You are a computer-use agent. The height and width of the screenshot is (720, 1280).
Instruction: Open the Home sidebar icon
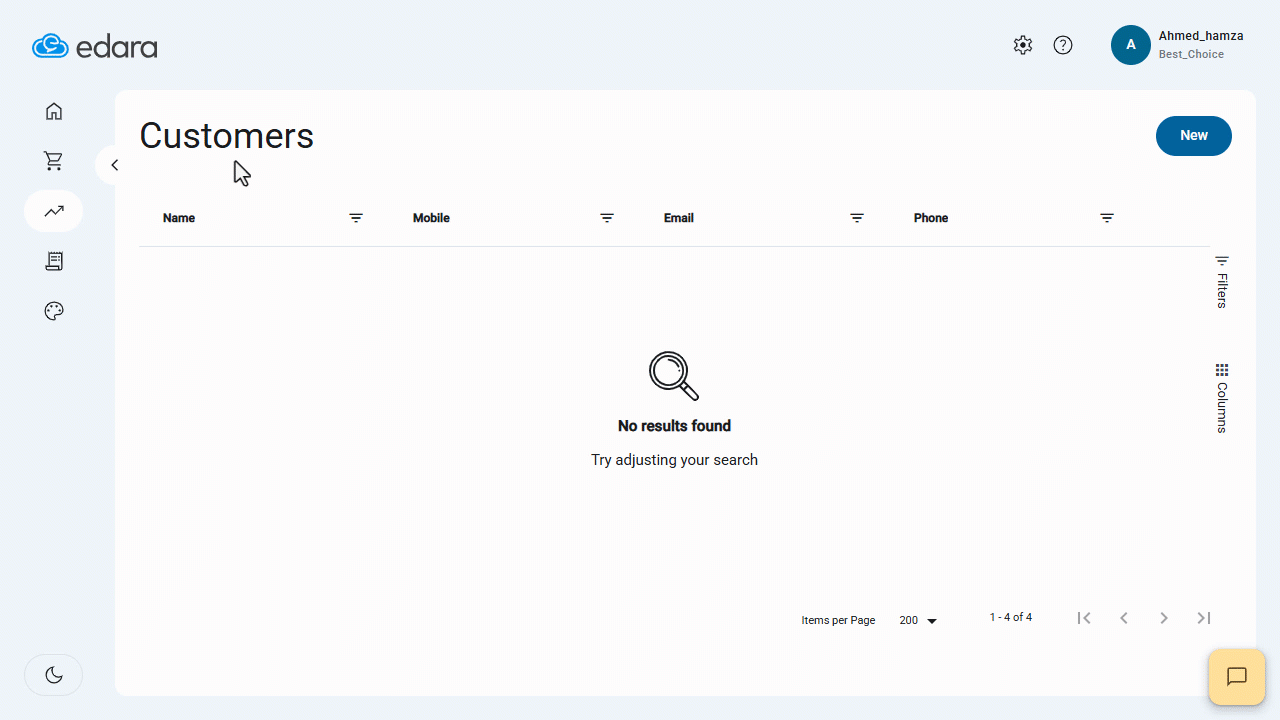54,111
